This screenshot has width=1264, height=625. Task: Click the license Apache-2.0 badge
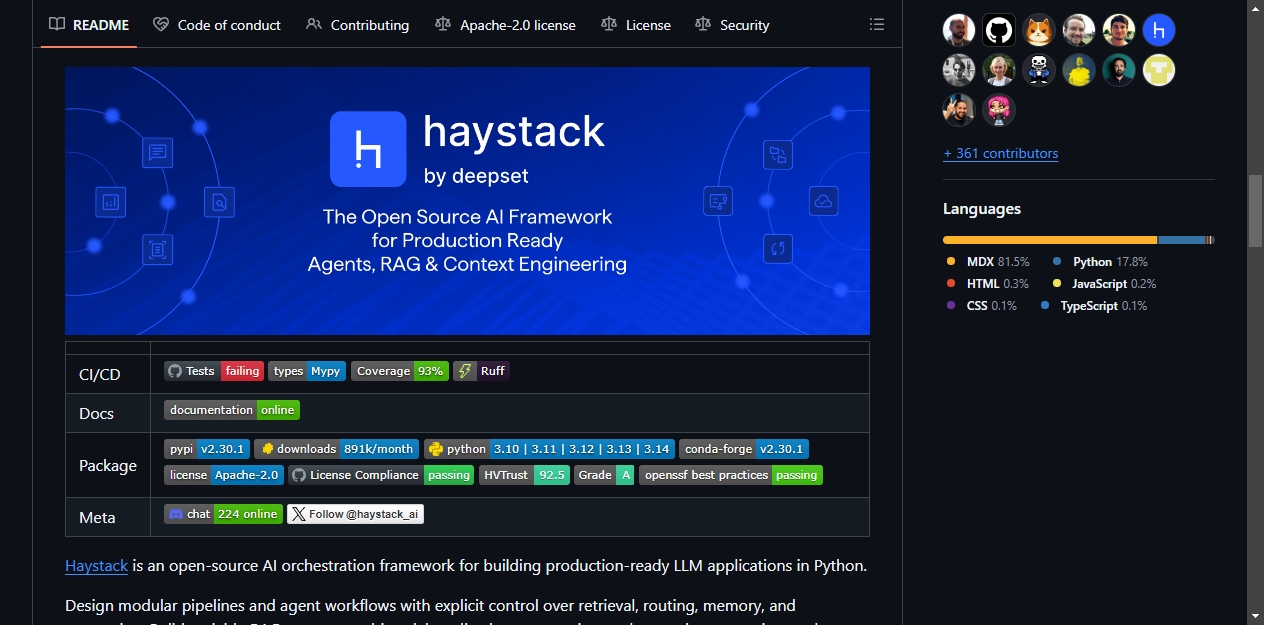224,475
